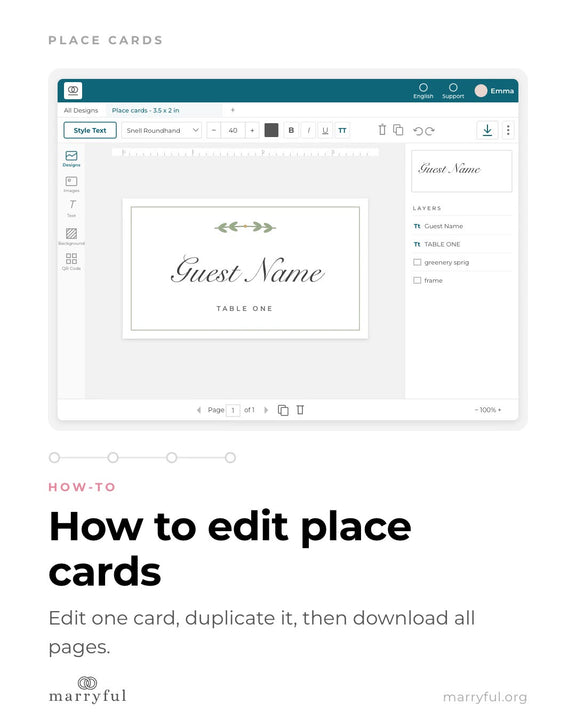
Task: Zoom out with minus beside 100%
Action: coord(476,410)
